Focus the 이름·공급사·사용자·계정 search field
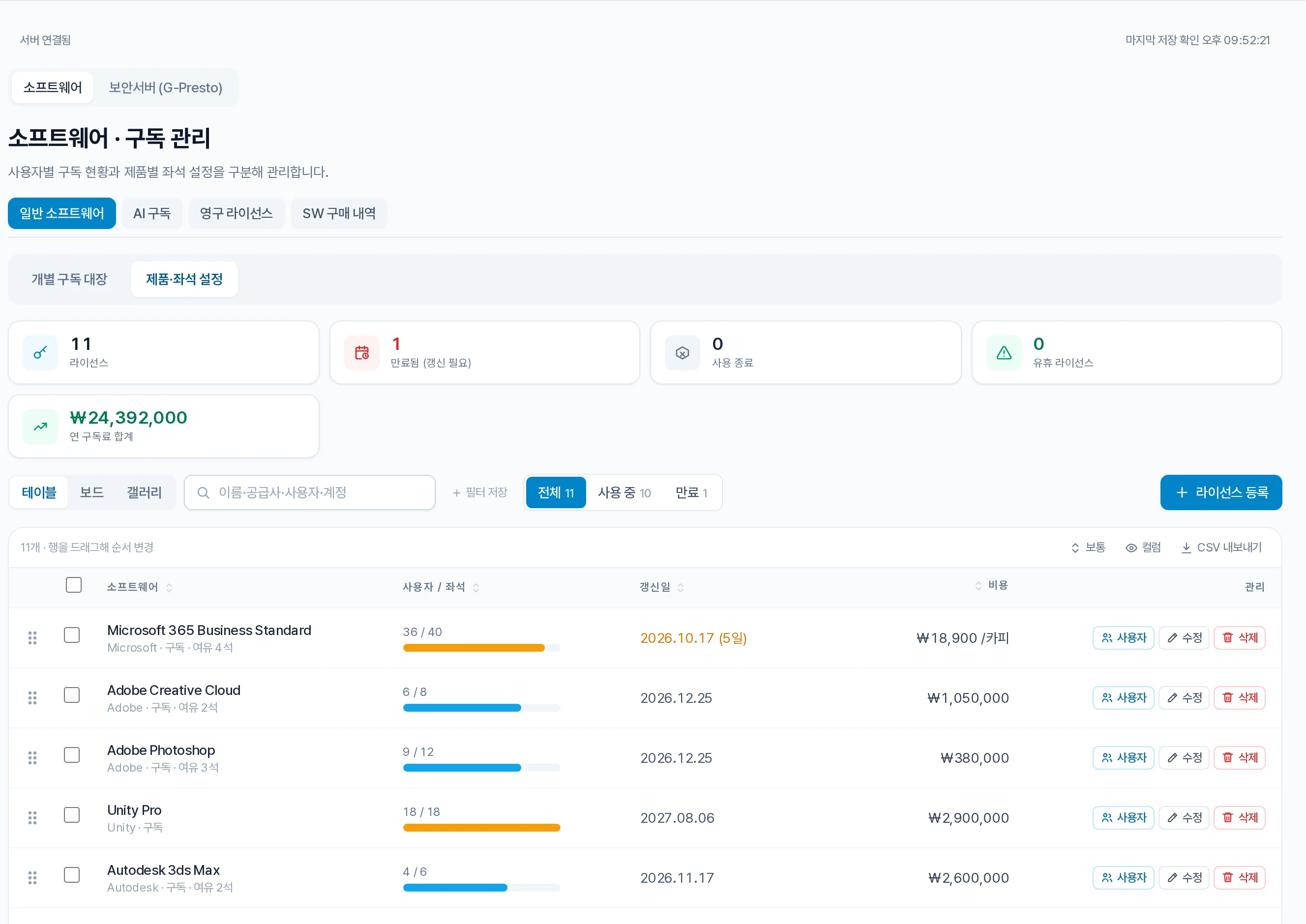 point(310,493)
